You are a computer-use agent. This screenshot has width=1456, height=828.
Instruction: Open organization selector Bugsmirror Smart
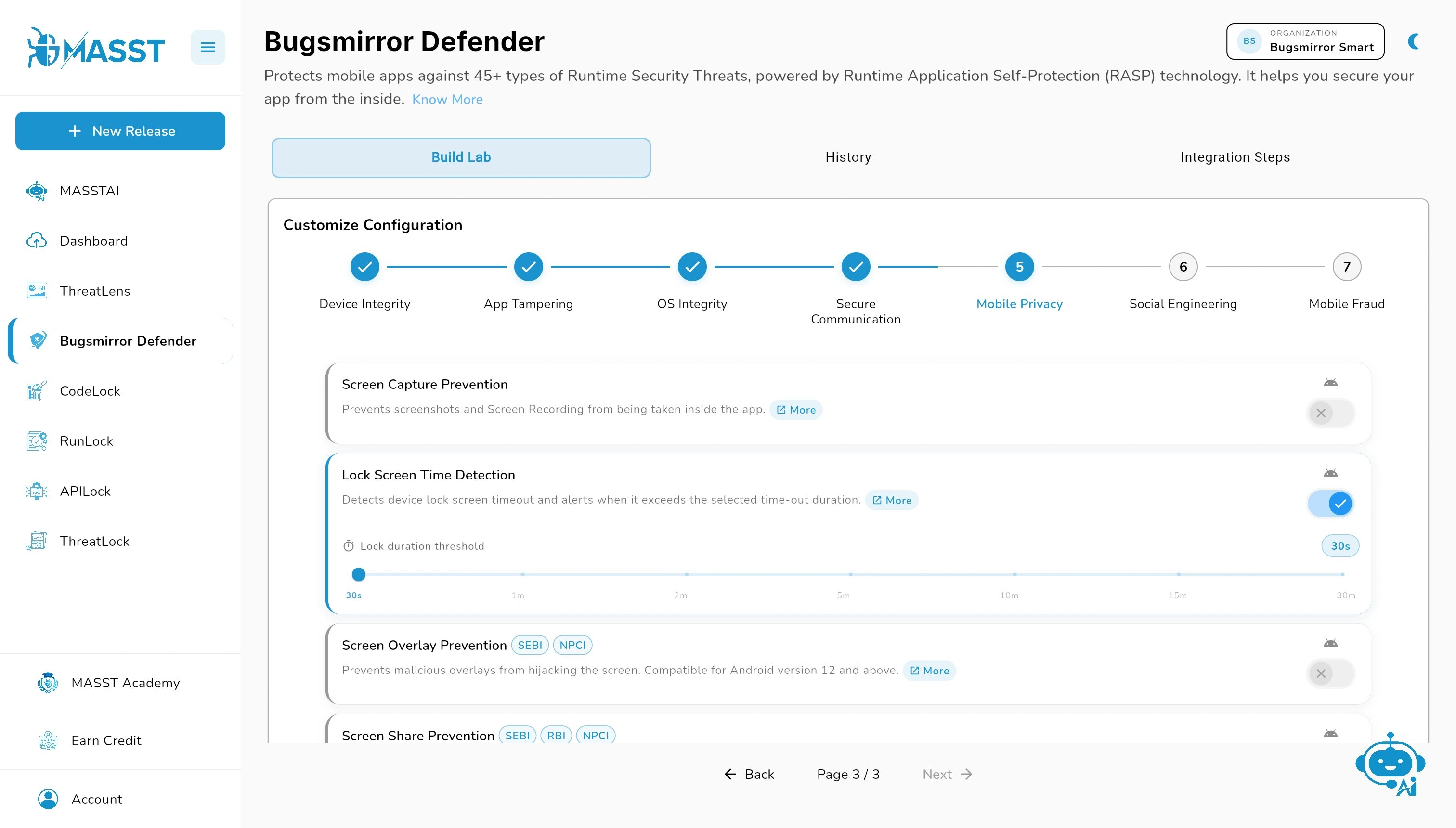coord(1306,41)
